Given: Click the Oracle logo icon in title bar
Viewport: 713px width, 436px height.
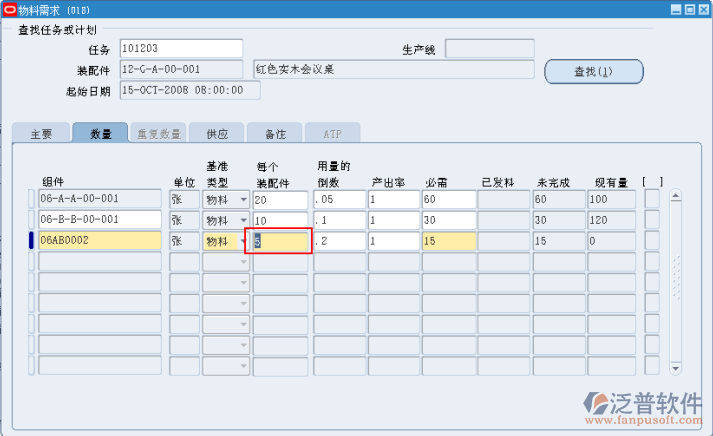Looking at the screenshot, I should [x=12, y=9].
